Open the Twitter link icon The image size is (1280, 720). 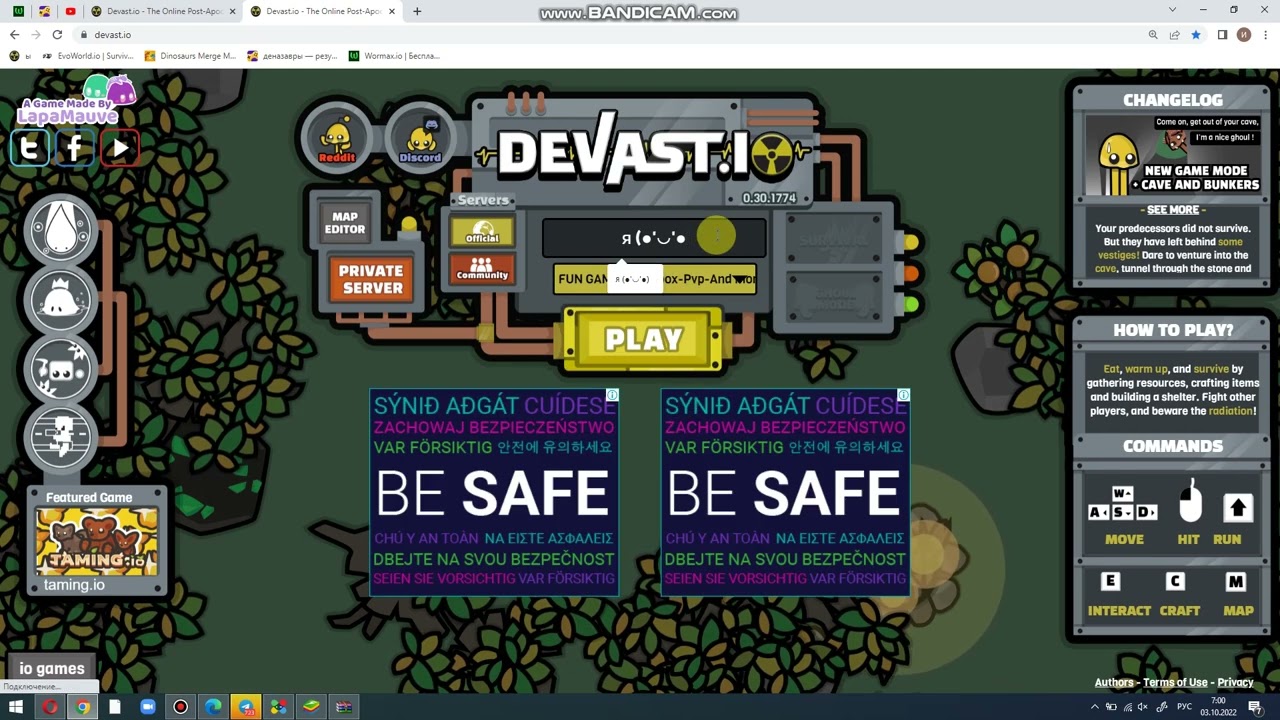click(30, 149)
